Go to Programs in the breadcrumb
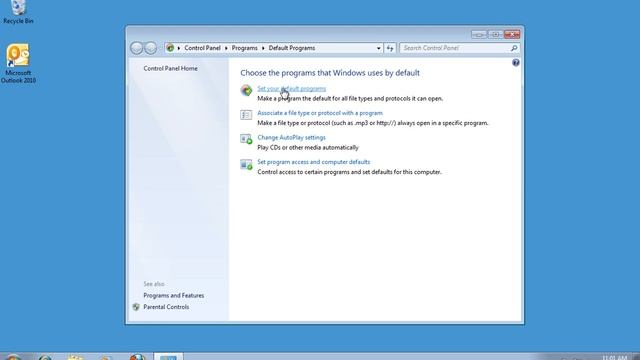Image resolution: width=640 pixels, height=360 pixels. point(244,48)
